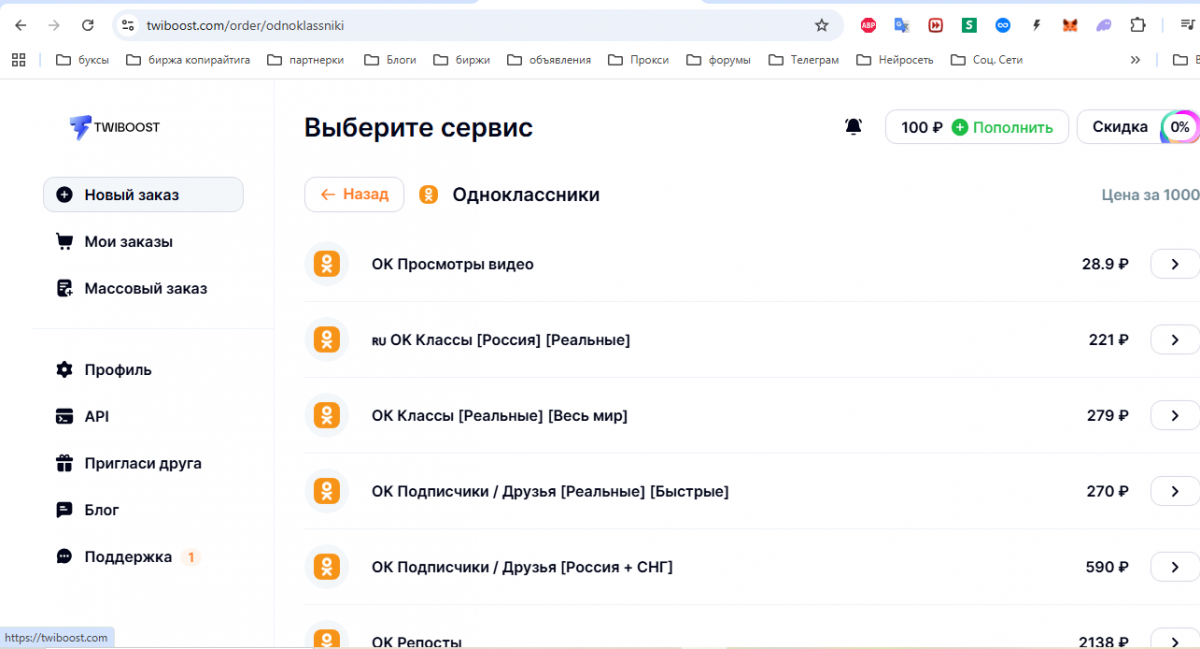This screenshot has width=1200, height=649.
Task: Click the notification bell icon
Action: (x=853, y=127)
